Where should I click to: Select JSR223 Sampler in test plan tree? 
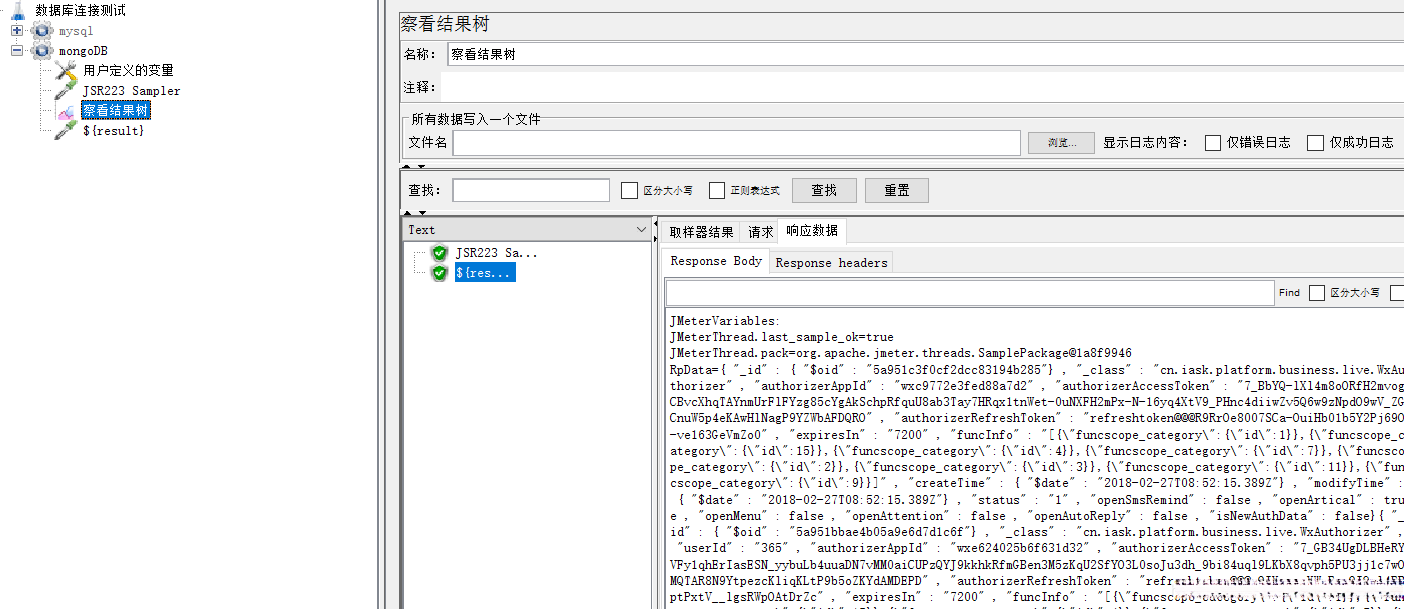pos(132,90)
